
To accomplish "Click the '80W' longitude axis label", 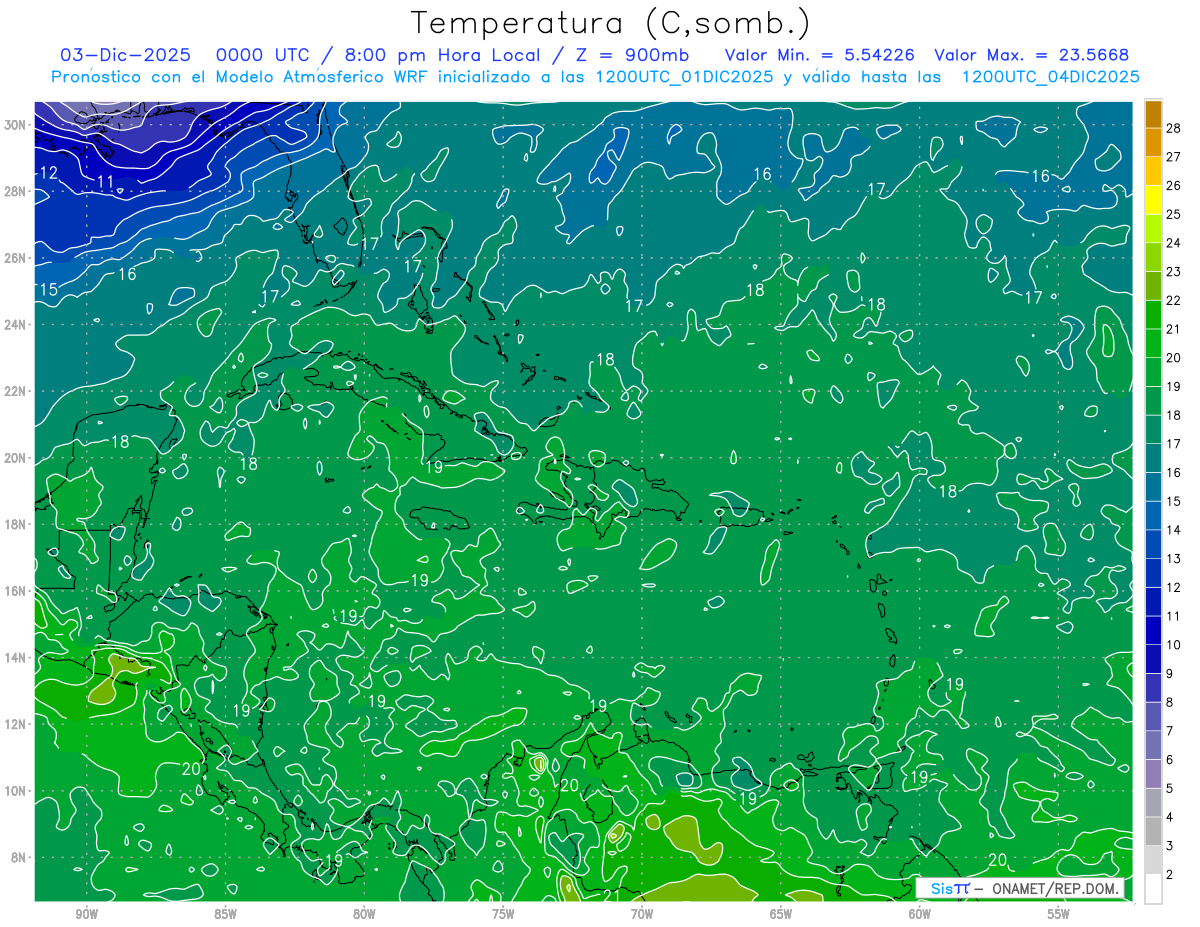I will pyautogui.click(x=364, y=913).
